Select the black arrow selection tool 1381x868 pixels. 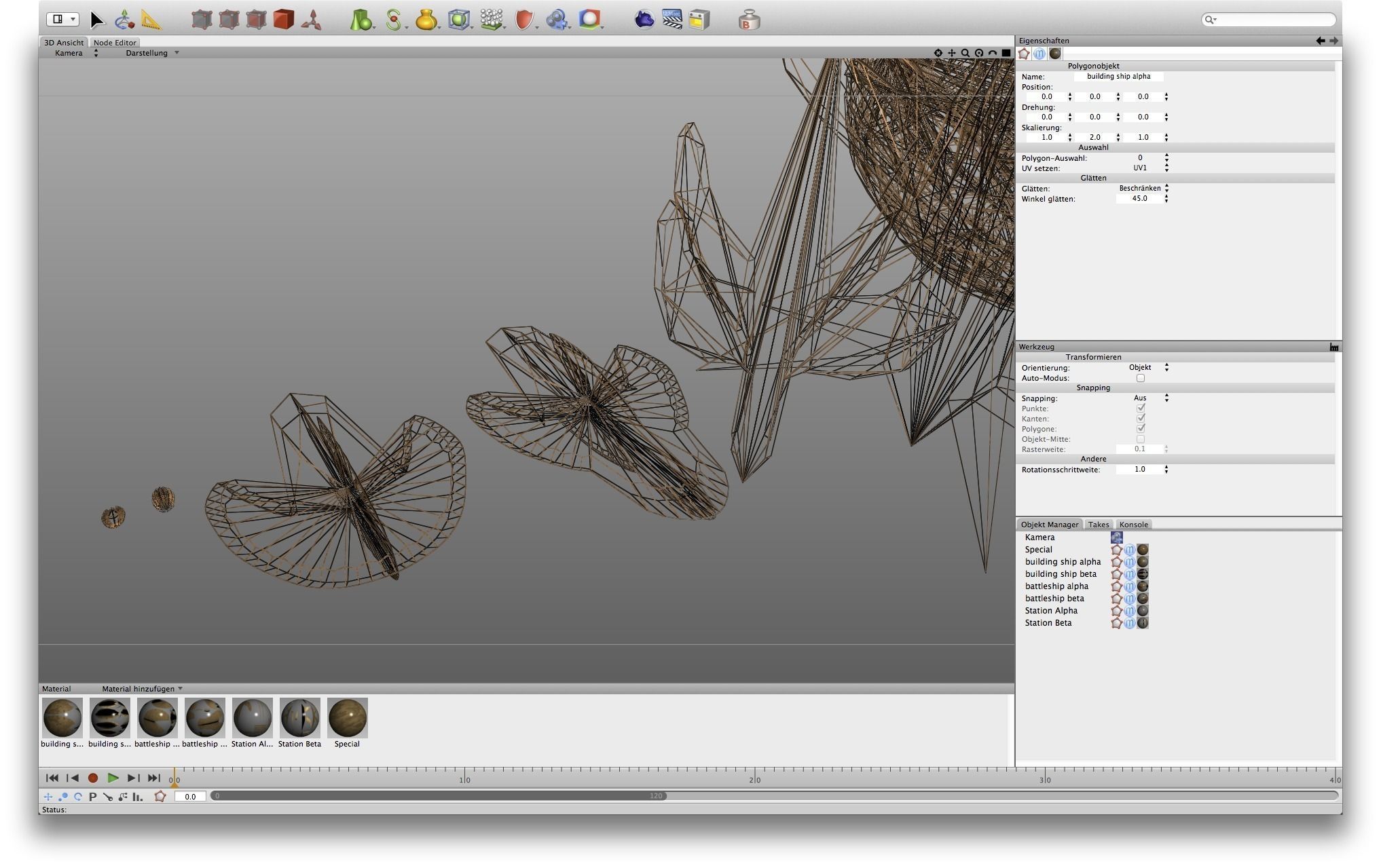(97, 20)
